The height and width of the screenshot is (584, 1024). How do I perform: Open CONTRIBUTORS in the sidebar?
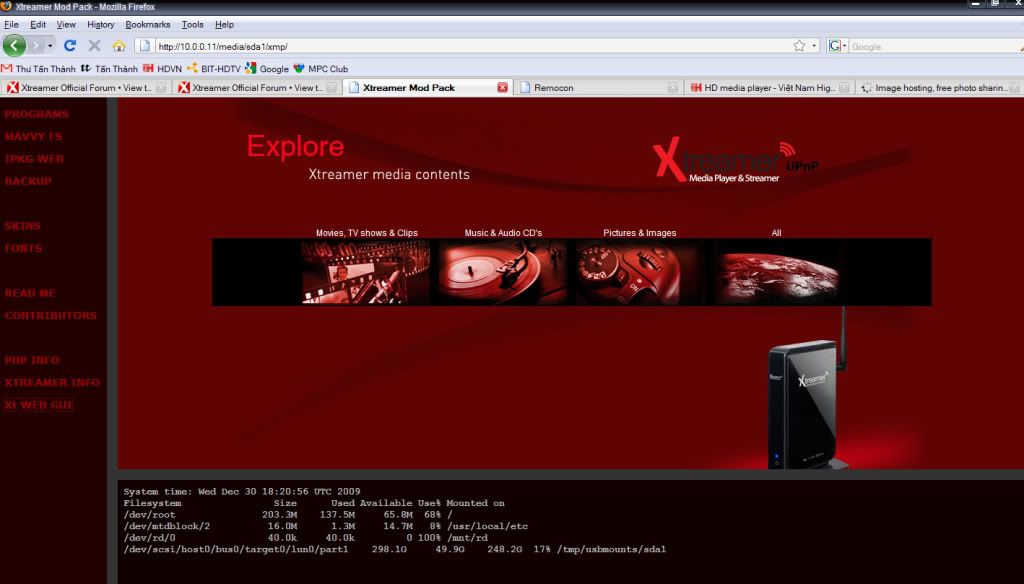pos(50,316)
